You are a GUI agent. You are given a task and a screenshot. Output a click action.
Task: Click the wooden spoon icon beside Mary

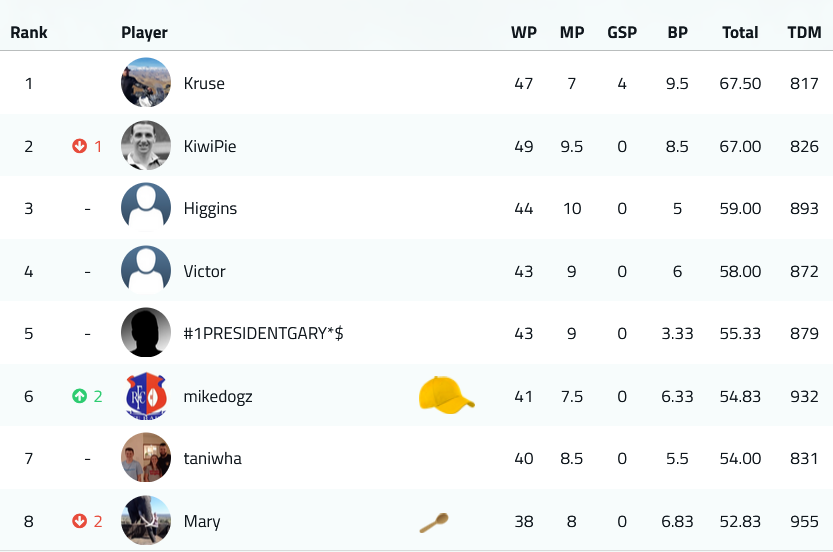click(x=434, y=522)
